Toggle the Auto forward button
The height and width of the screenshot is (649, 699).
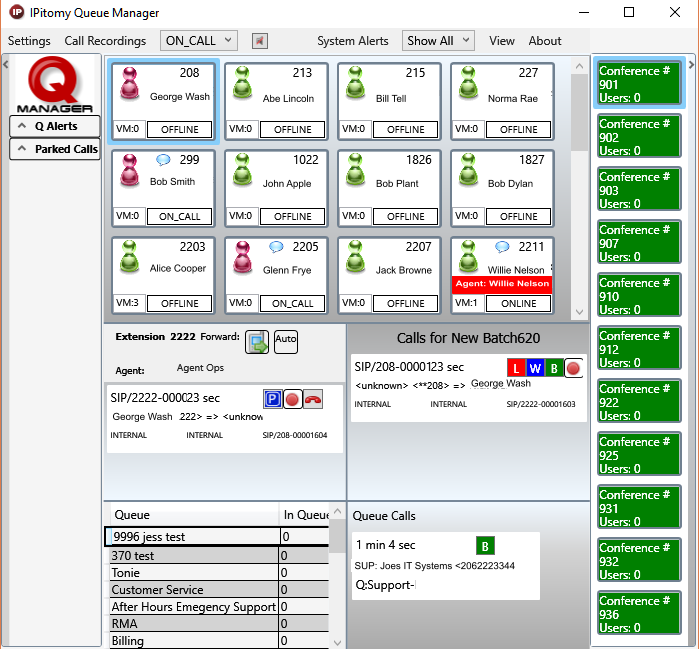pyautogui.click(x=286, y=339)
